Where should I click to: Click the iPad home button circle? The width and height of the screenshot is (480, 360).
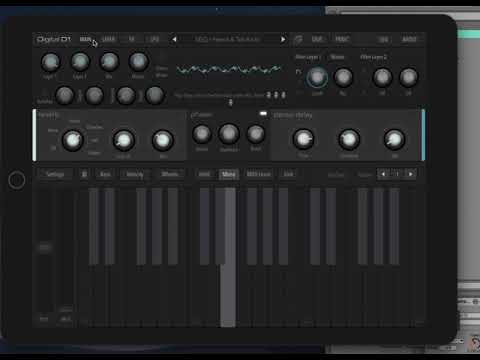(17, 180)
